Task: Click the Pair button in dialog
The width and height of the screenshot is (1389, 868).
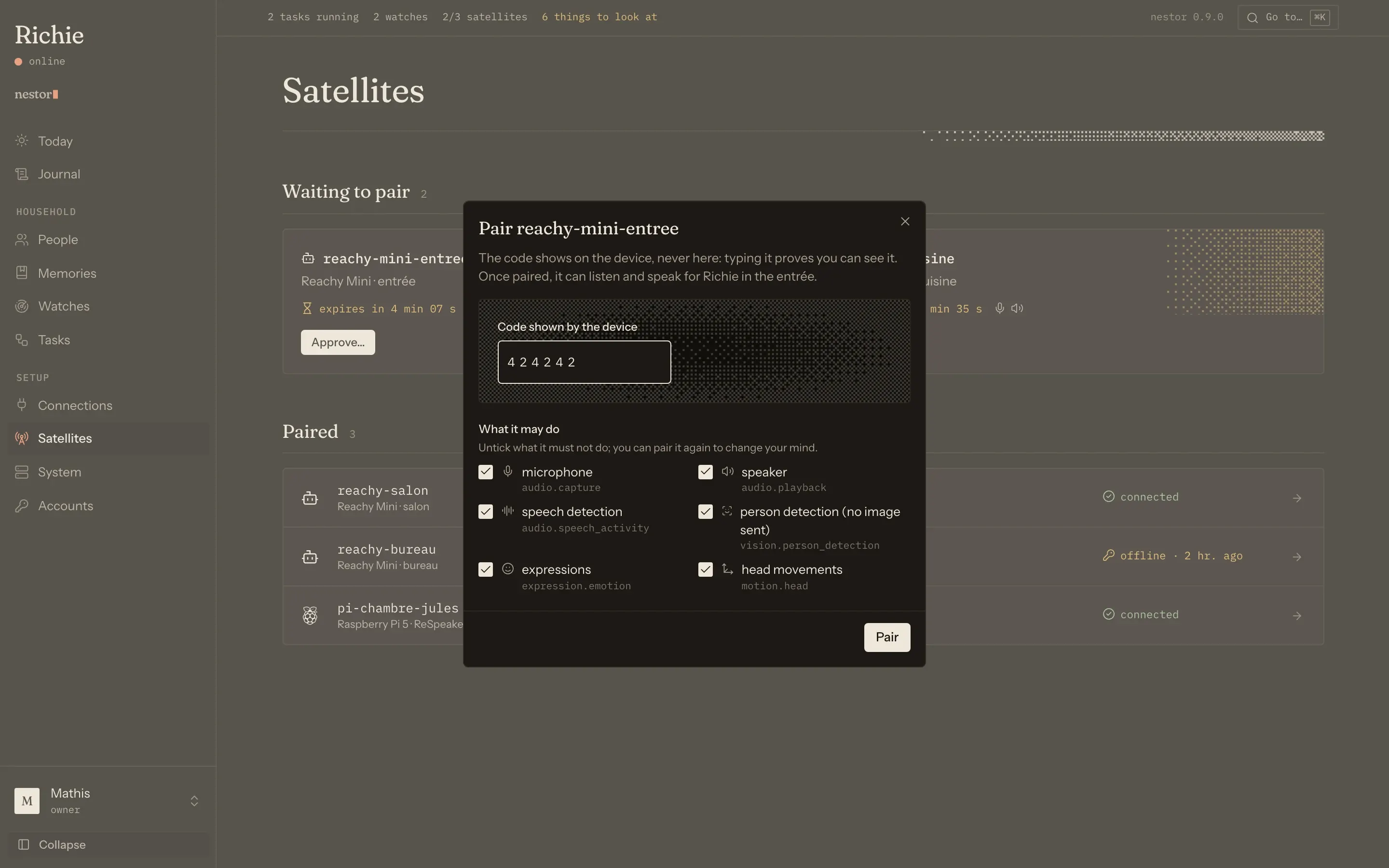Action: tap(887, 637)
